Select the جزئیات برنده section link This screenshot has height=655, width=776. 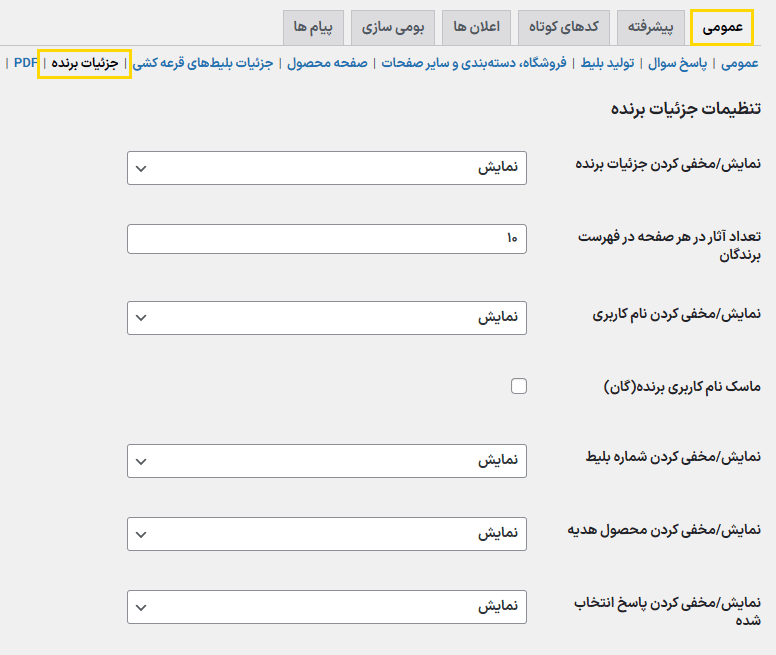(x=85, y=63)
